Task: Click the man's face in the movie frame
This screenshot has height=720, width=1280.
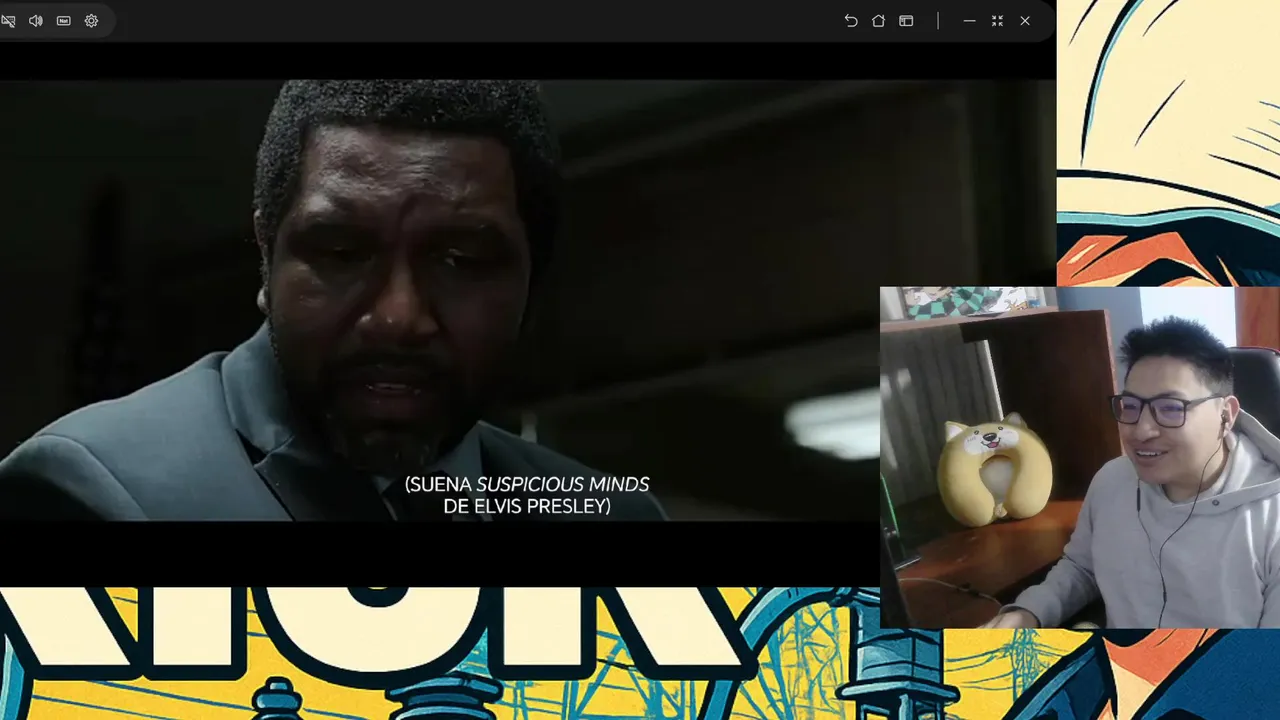Action: pyautogui.click(x=400, y=290)
